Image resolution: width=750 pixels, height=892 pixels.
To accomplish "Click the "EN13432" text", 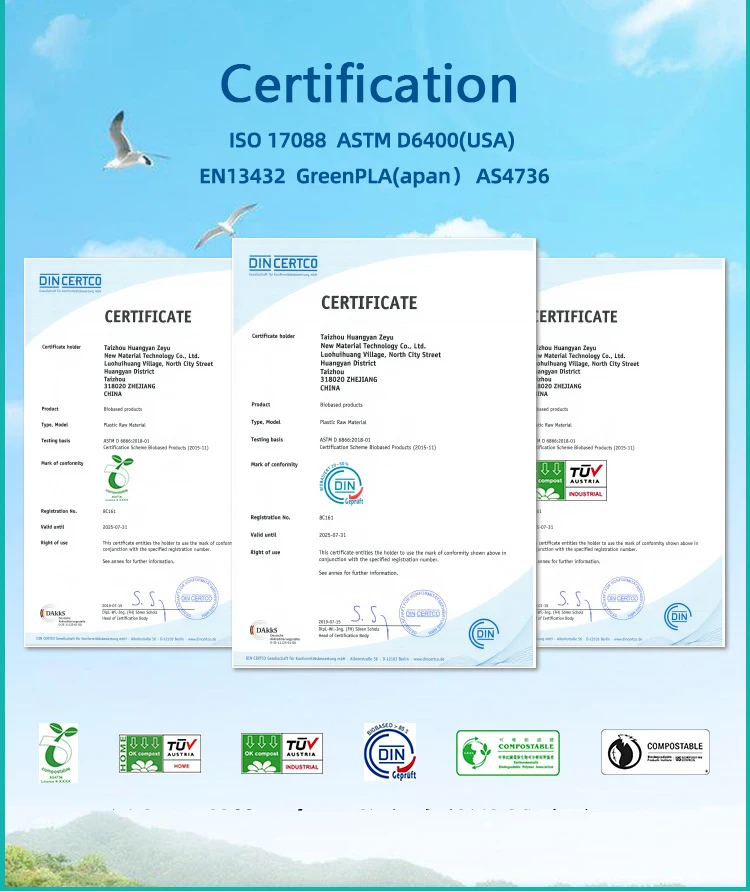I will point(242,176).
